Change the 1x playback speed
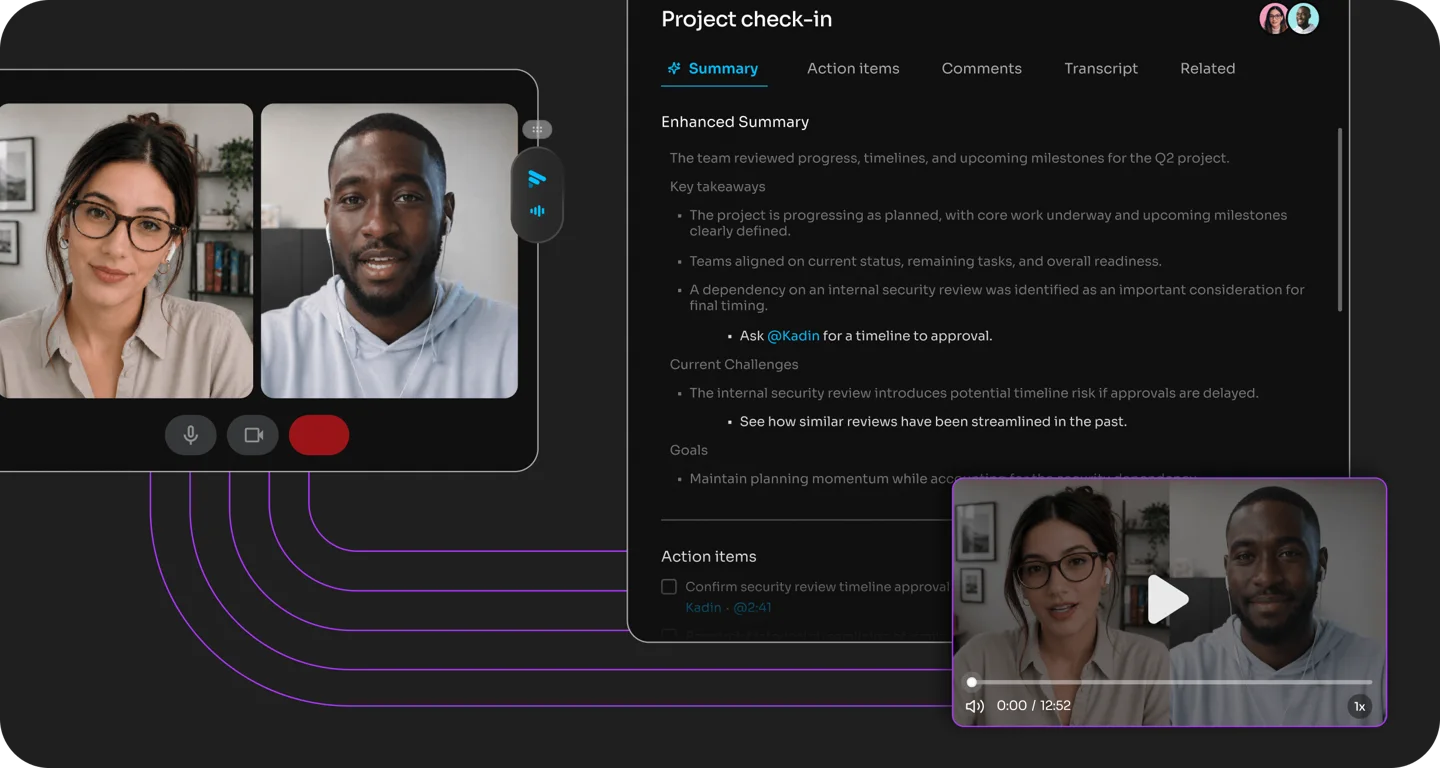 [x=1359, y=706]
